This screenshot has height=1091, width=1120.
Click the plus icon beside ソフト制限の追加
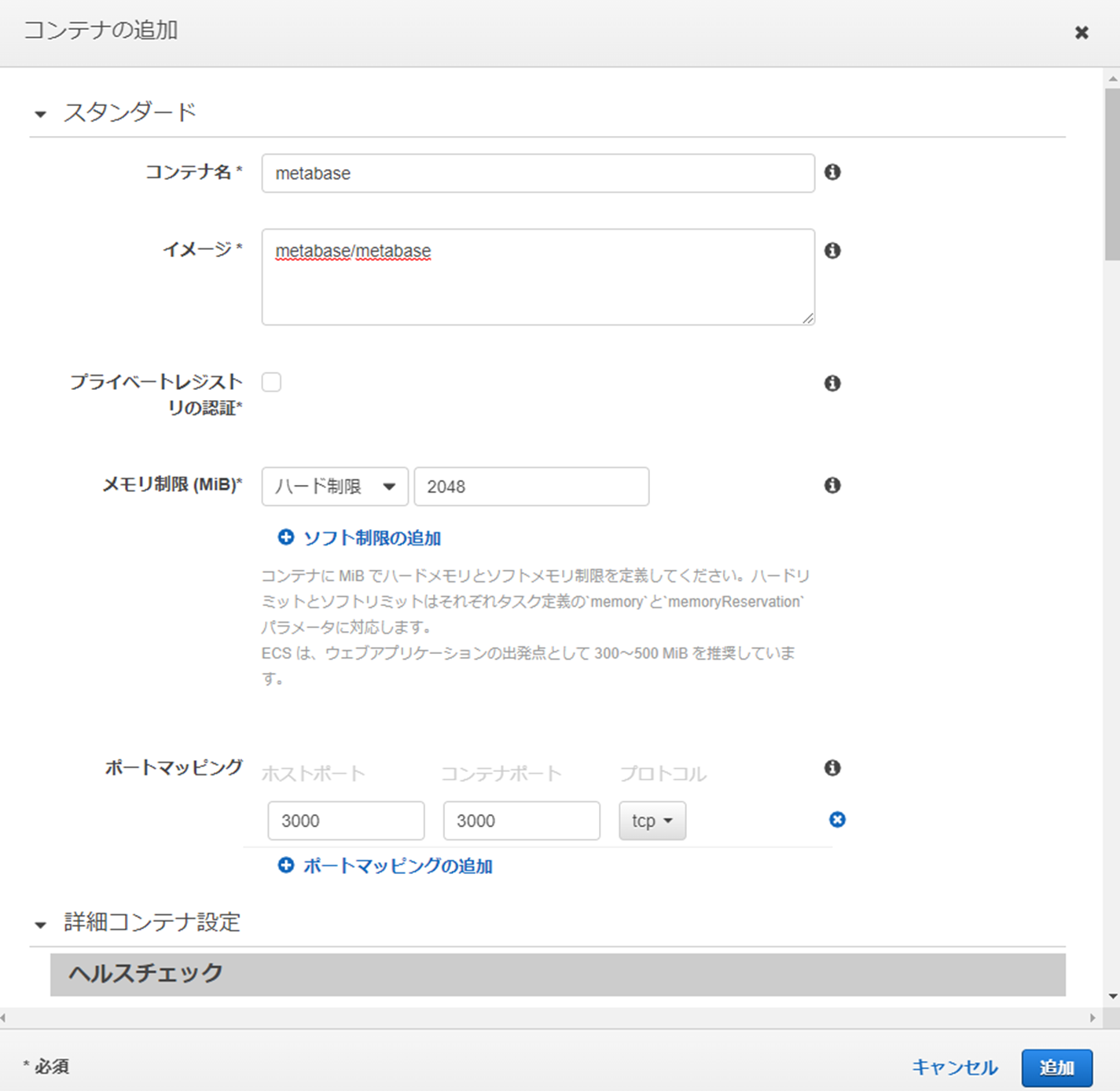click(286, 537)
